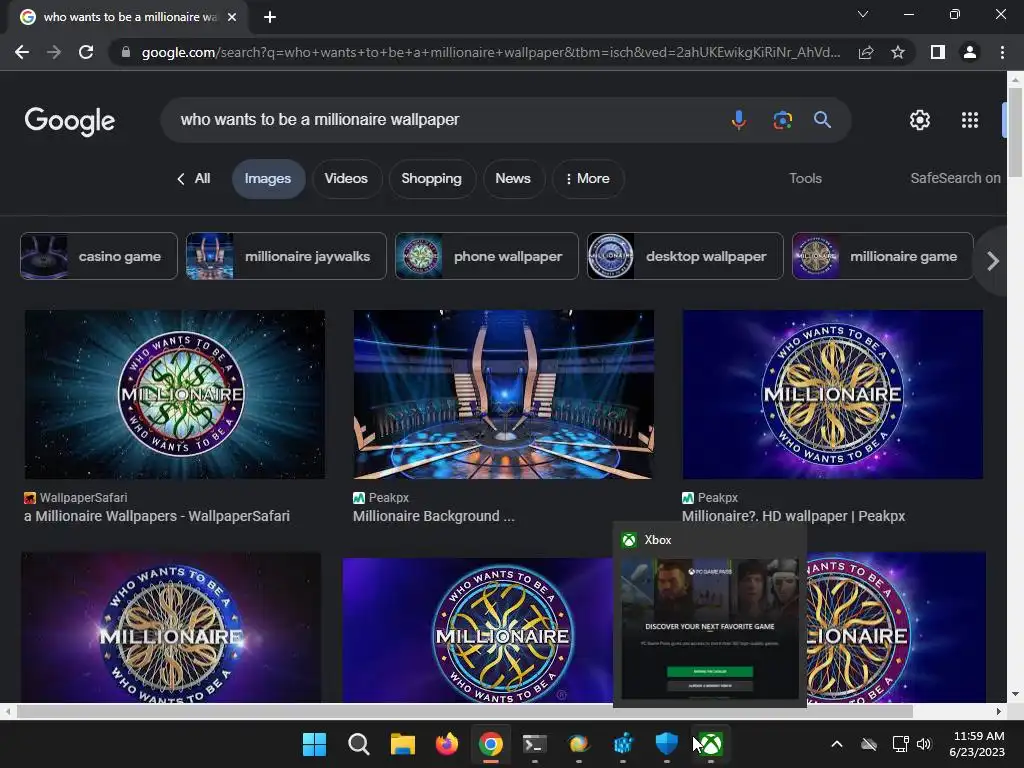Screen dimensions: 1024x768
Task: Click the browser forward arrow
Action: click(54, 52)
